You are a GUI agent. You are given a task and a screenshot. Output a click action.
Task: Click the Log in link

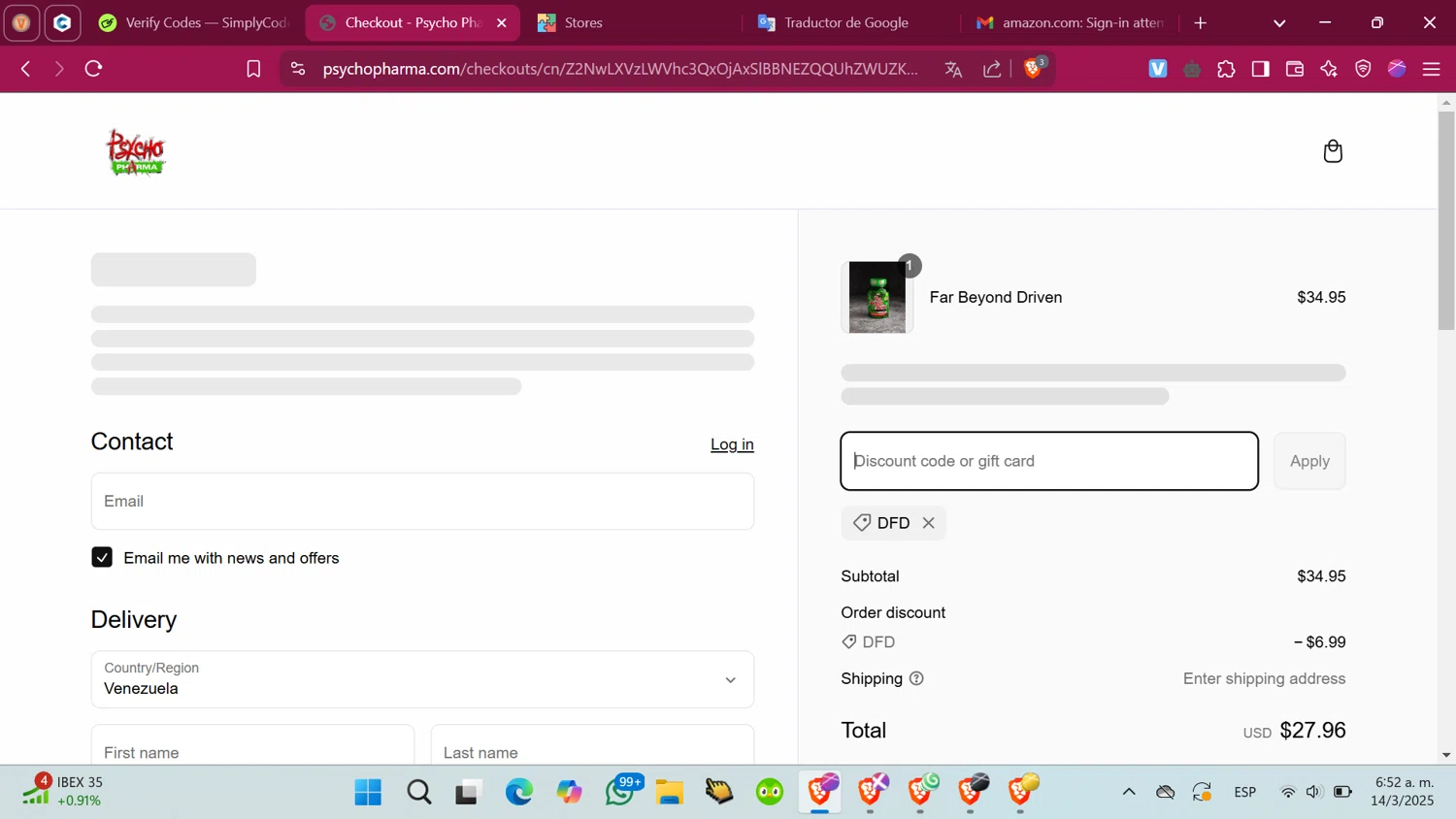(x=732, y=444)
